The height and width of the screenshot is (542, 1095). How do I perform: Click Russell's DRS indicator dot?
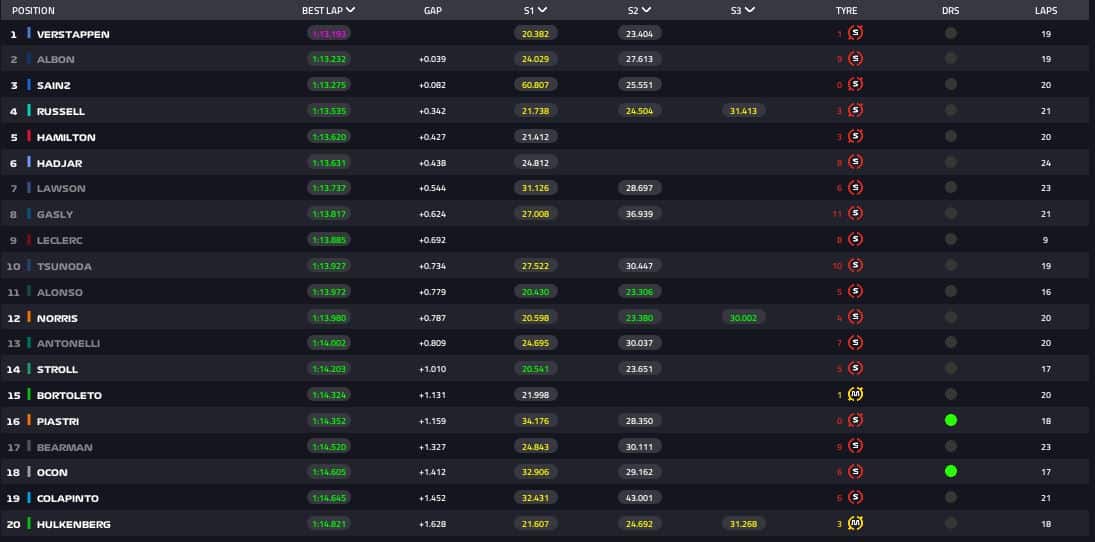coord(950,110)
